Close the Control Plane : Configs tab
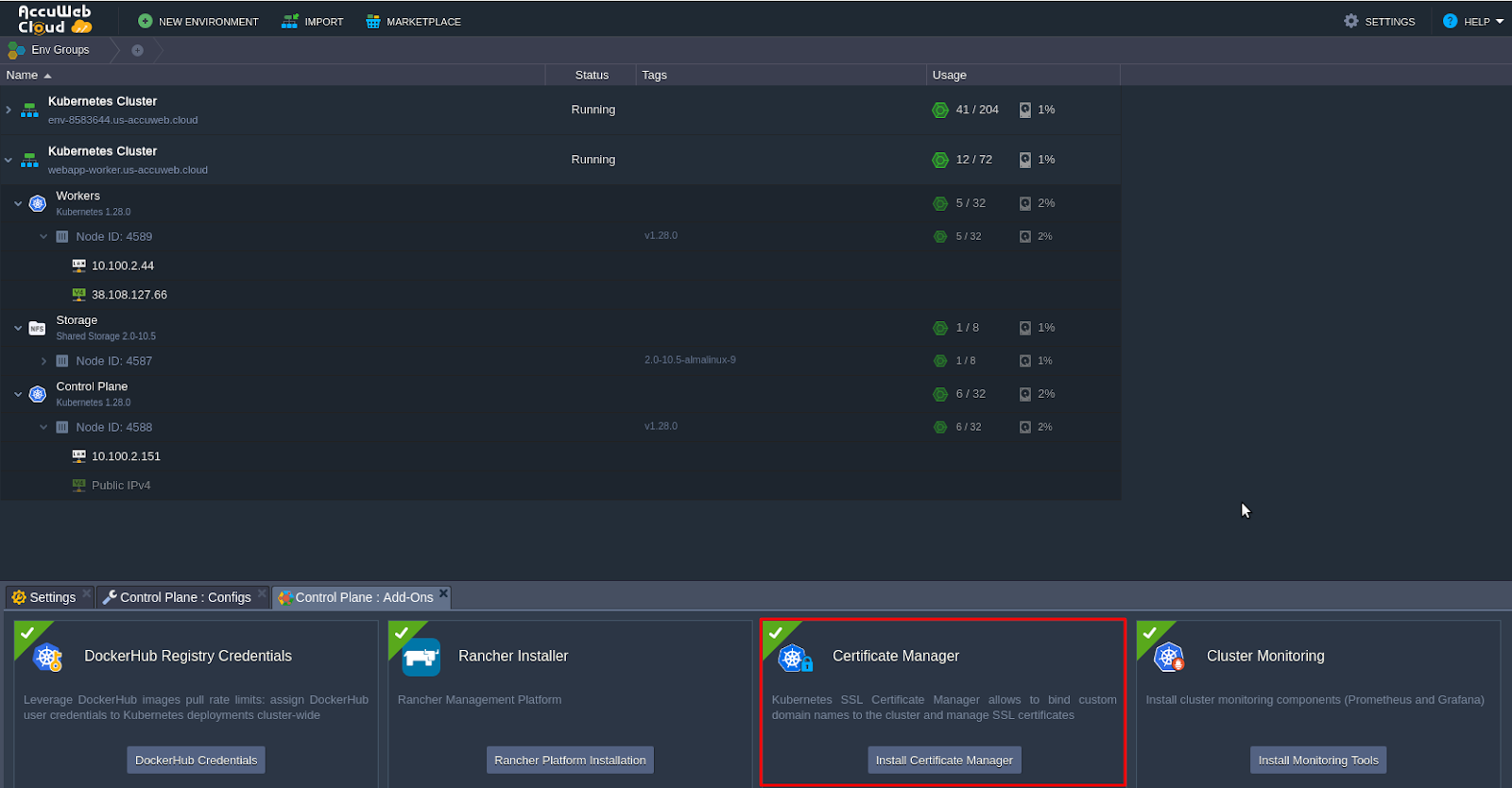 tap(262, 593)
